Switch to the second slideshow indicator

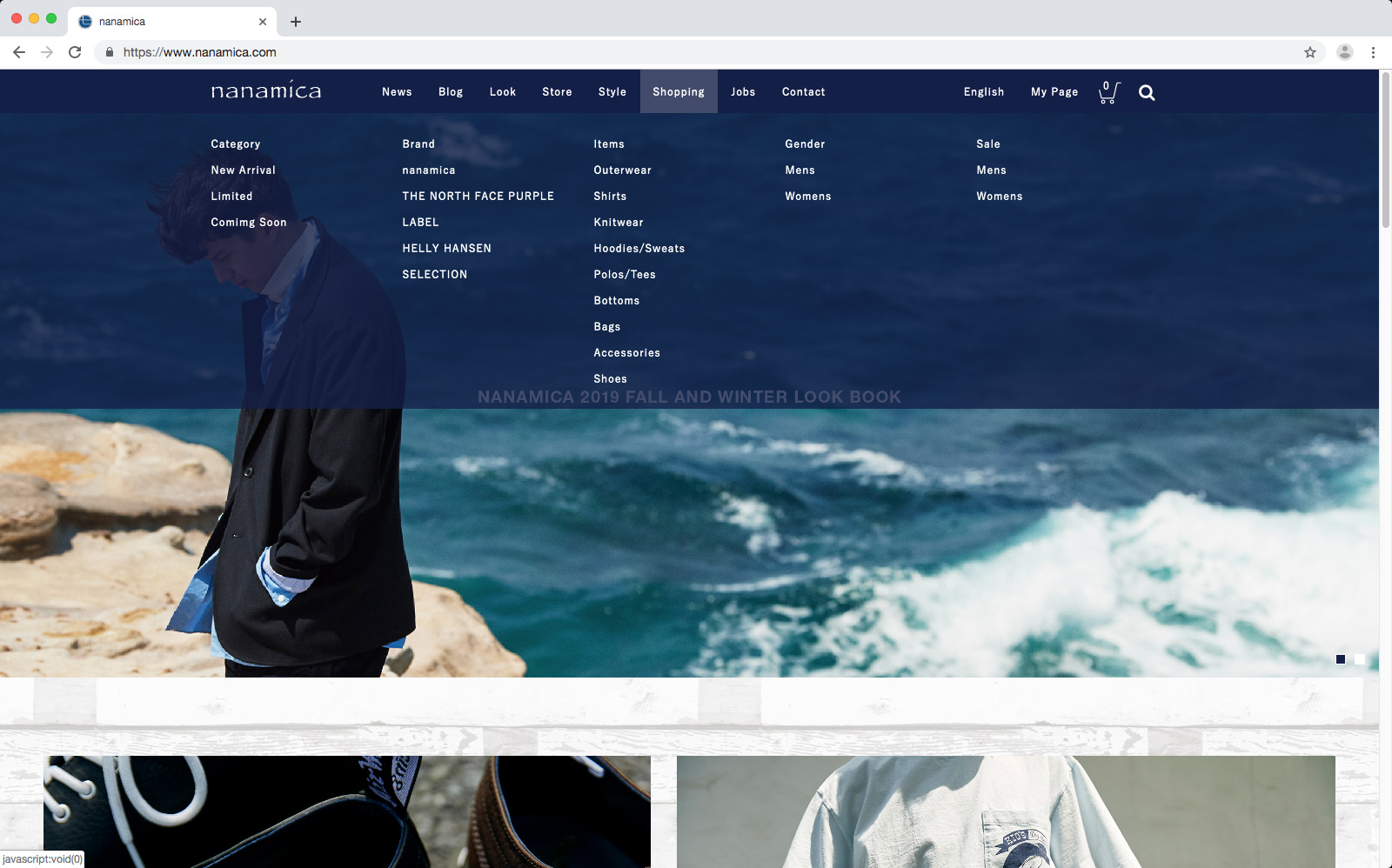pos(1360,659)
